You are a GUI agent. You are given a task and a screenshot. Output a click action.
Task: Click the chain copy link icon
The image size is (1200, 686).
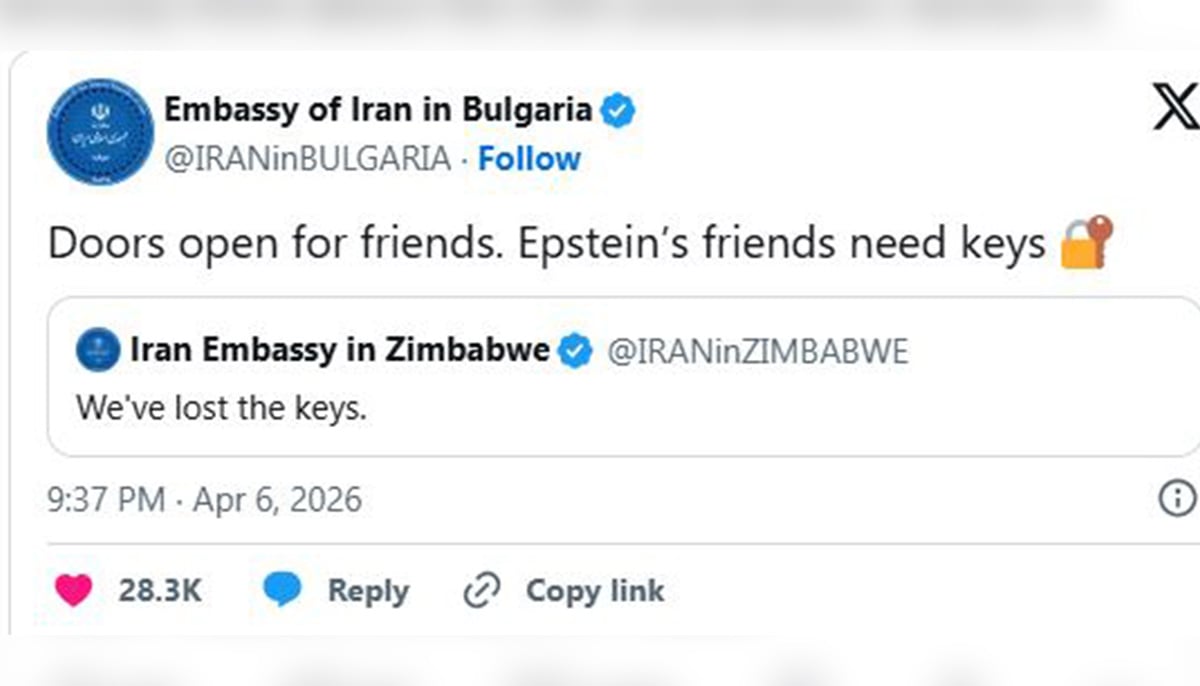point(481,591)
